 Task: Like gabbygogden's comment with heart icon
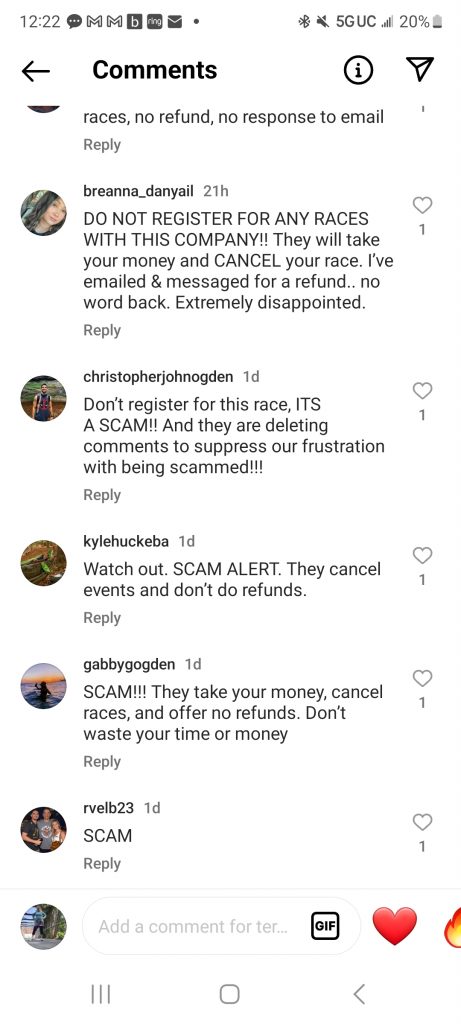point(422,679)
